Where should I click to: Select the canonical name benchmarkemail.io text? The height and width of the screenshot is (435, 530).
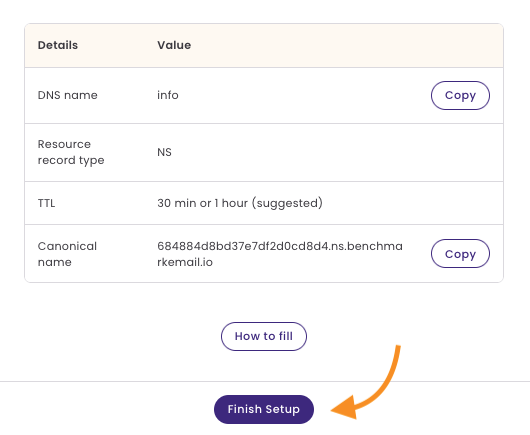coord(280,254)
